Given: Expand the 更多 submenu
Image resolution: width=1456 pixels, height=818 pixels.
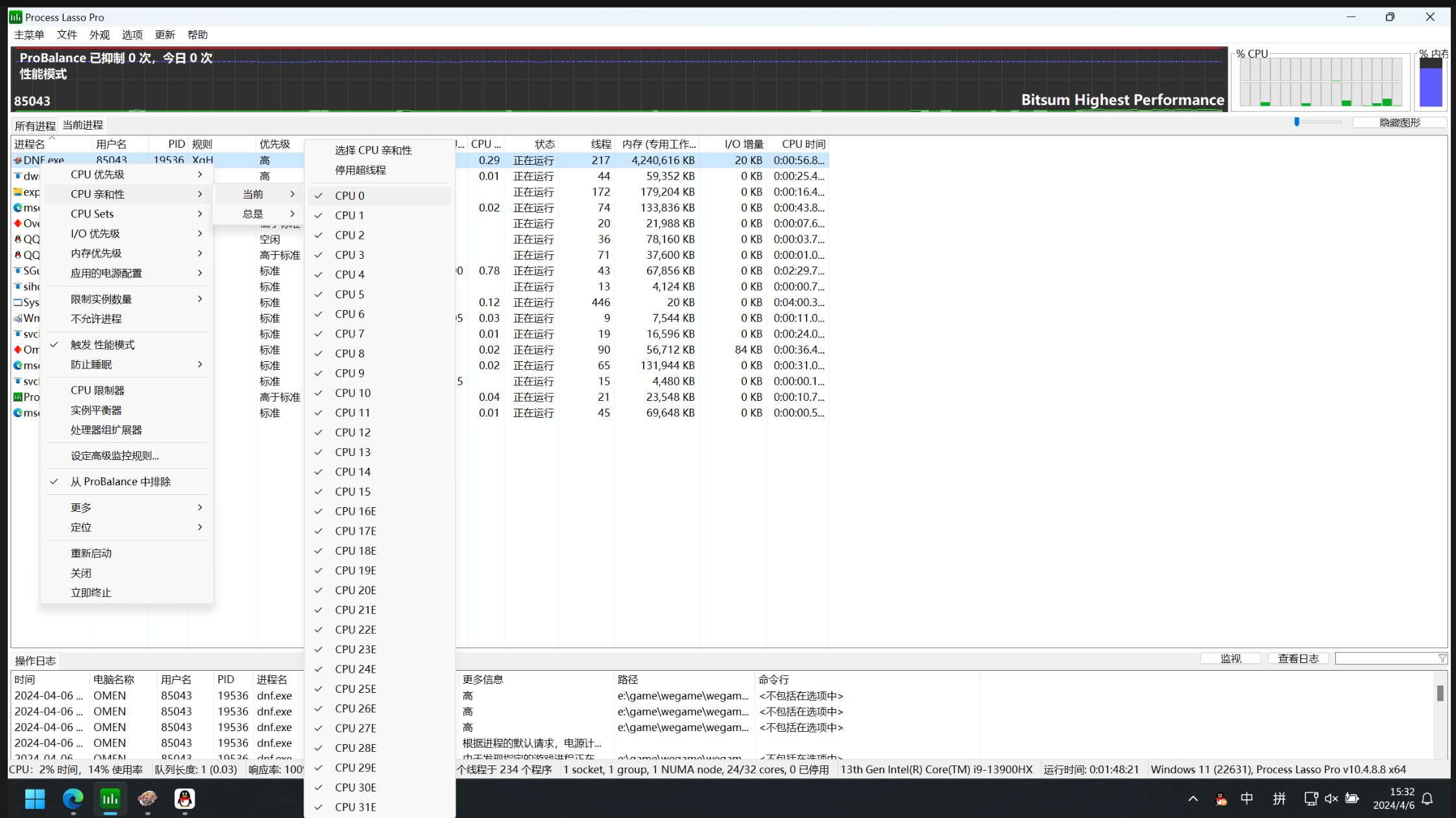Looking at the screenshot, I should point(127,508).
